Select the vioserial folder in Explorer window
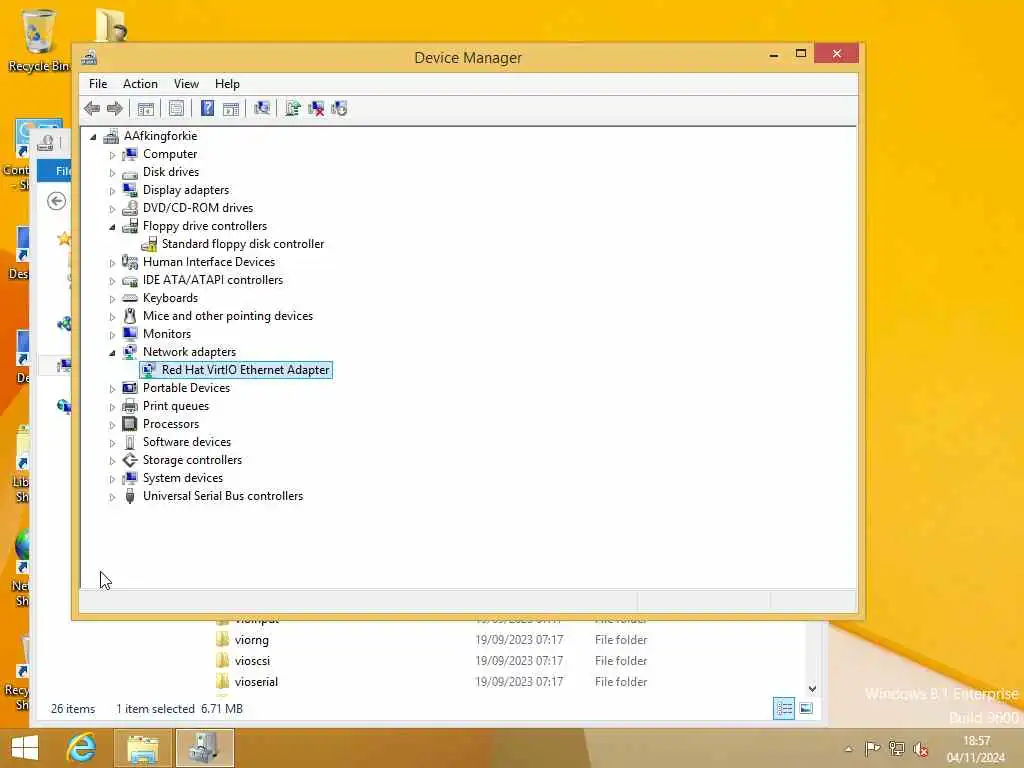Screen dimensions: 1024x768 256,682
